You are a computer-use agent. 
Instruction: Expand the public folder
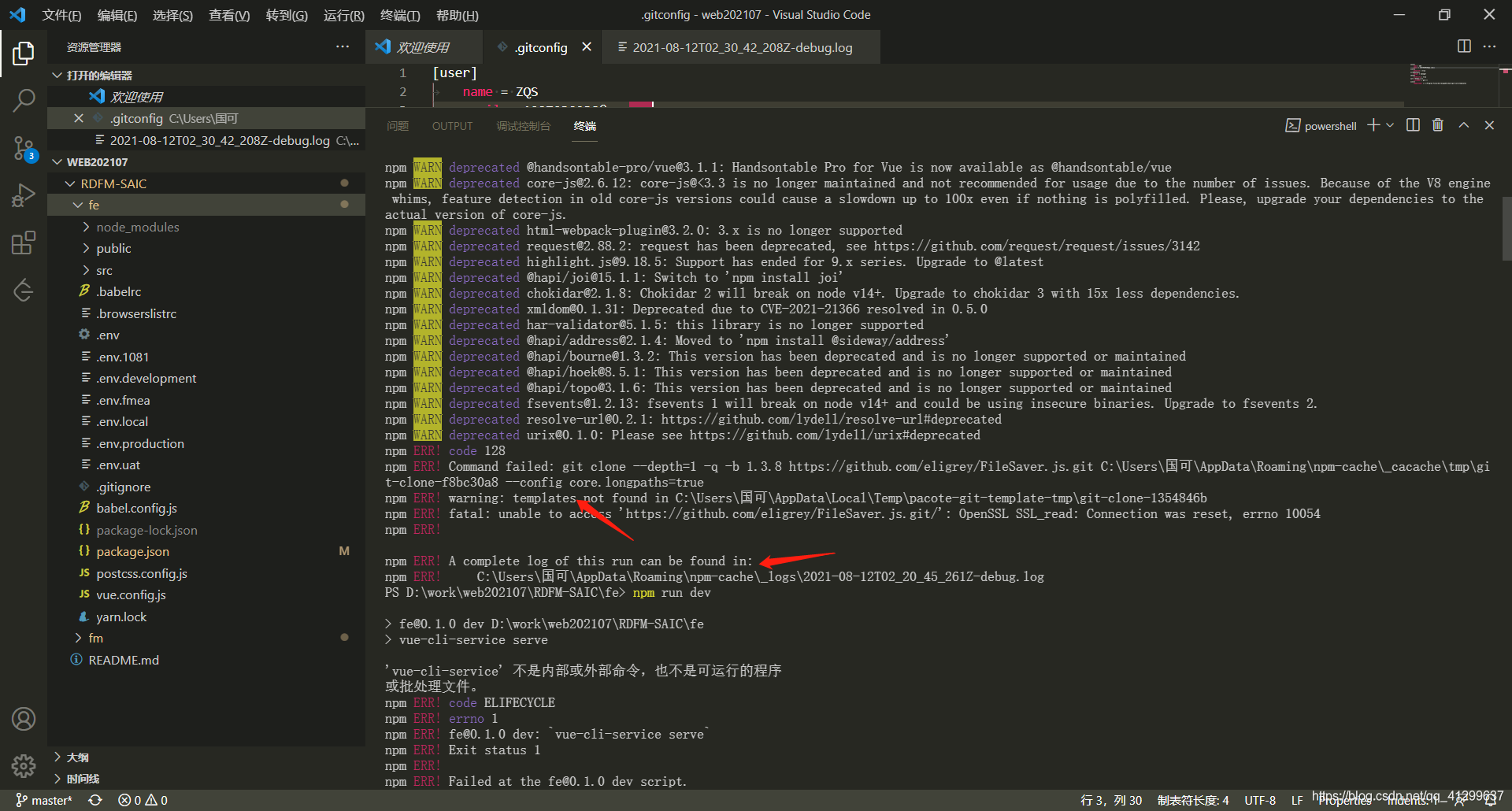pos(206,248)
